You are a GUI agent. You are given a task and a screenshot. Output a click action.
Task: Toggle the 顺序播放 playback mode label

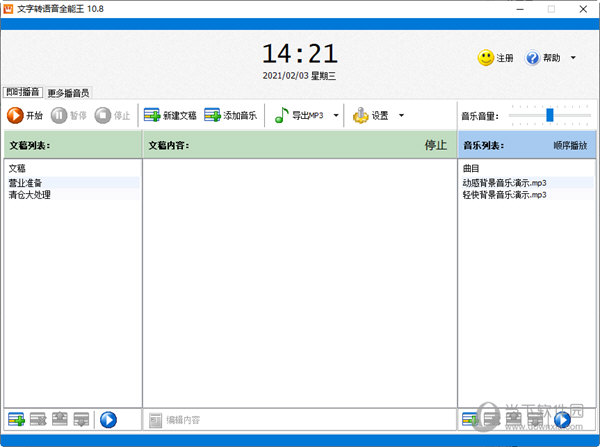pos(570,145)
